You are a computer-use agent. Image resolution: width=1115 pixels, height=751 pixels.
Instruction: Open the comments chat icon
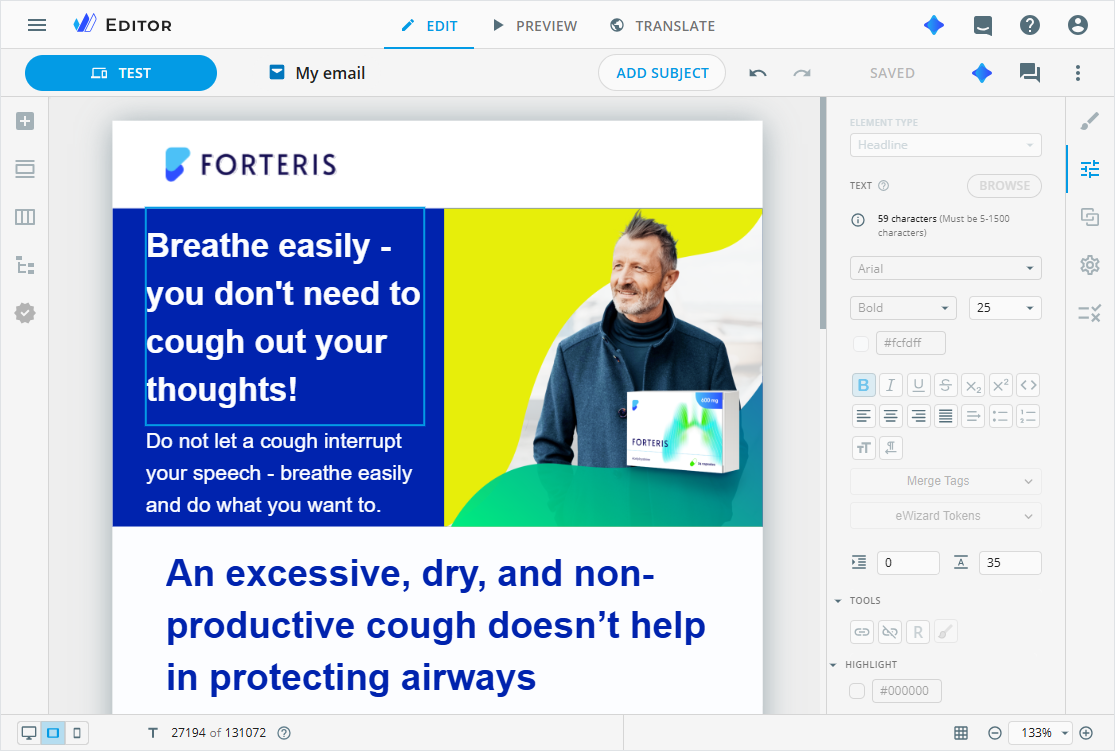(x=1030, y=73)
